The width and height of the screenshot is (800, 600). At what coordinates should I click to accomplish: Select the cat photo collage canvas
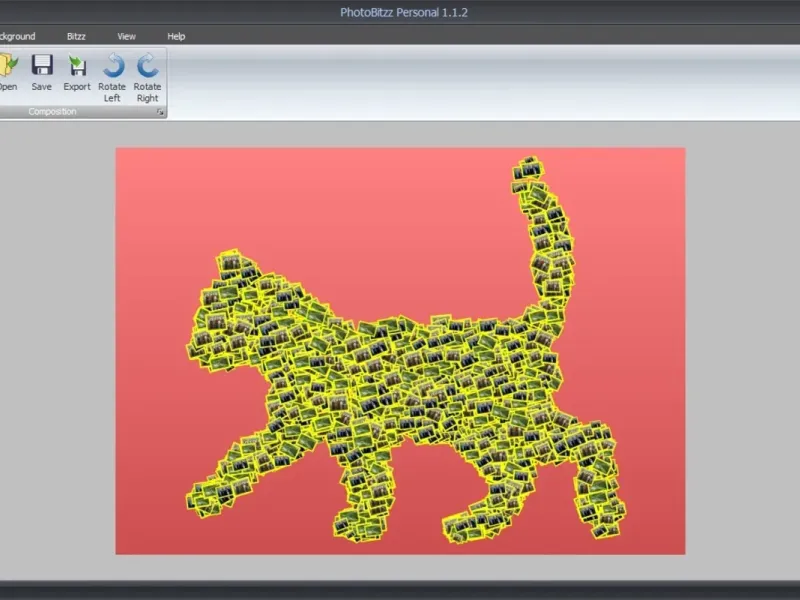pos(401,351)
